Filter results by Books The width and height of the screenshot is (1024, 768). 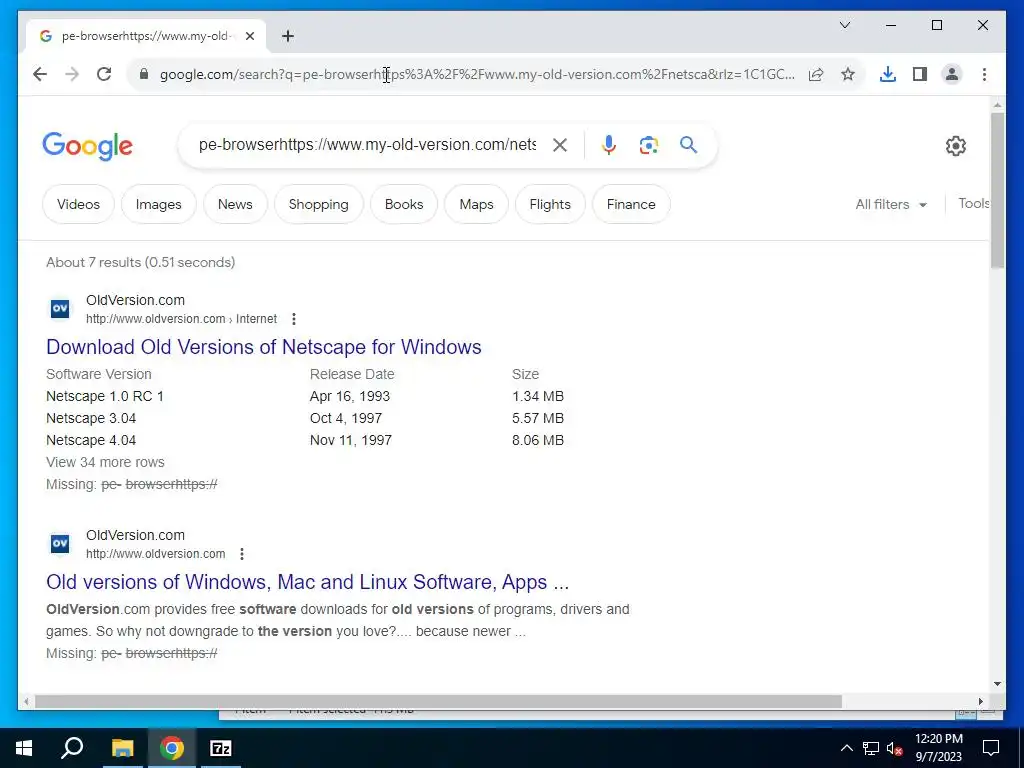(404, 204)
